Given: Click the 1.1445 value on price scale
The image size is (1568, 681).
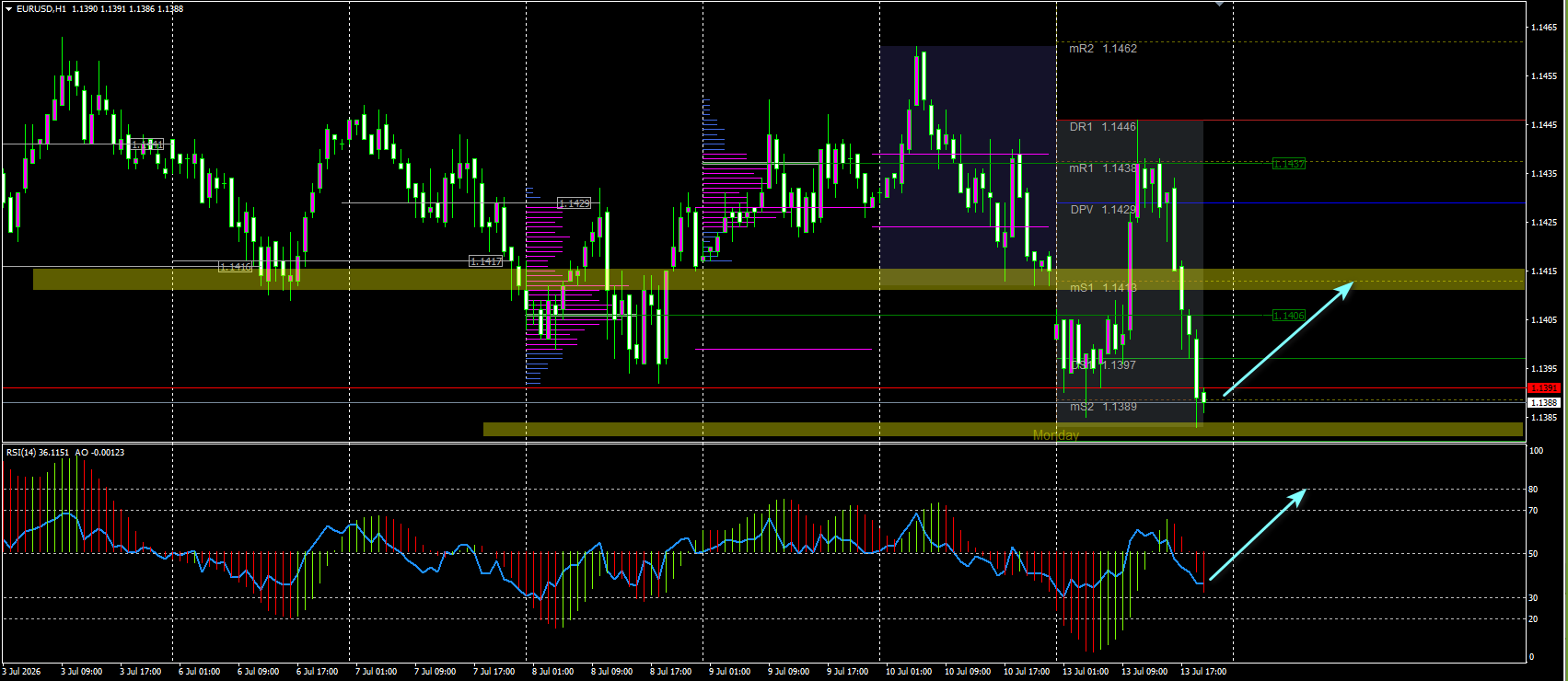Looking at the screenshot, I should click(x=1544, y=124).
